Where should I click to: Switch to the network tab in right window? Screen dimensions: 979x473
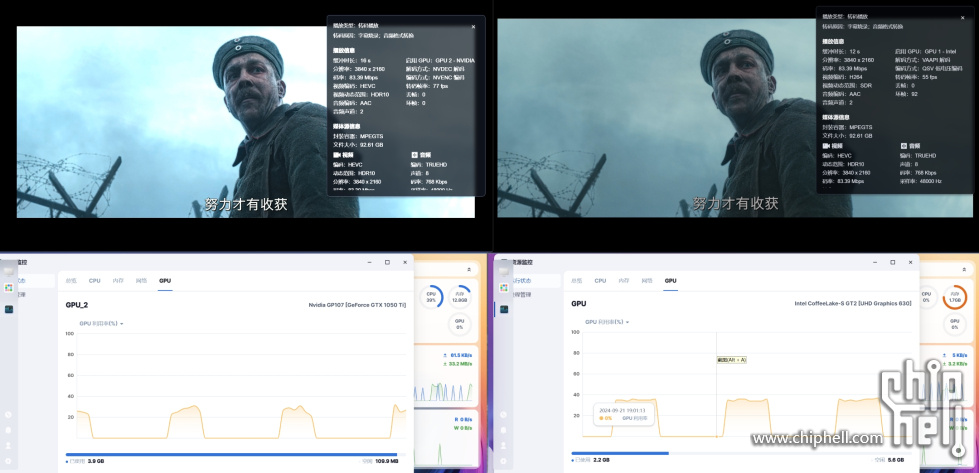coord(647,281)
